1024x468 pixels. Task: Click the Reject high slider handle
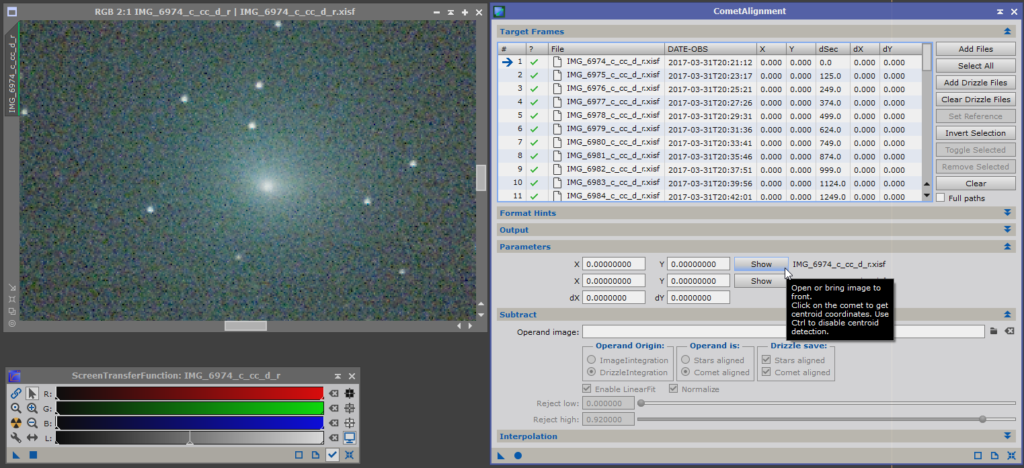coord(983,419)
